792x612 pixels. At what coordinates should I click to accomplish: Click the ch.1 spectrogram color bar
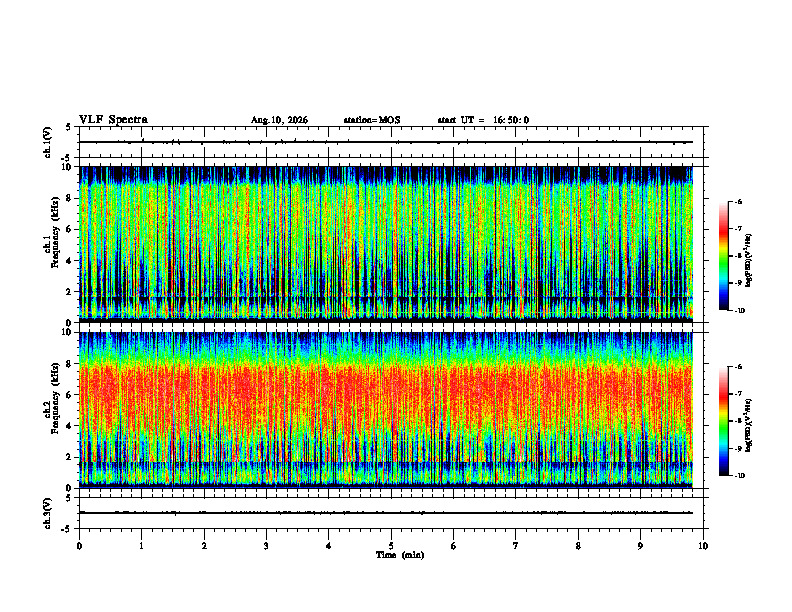(x=723, y=256)
